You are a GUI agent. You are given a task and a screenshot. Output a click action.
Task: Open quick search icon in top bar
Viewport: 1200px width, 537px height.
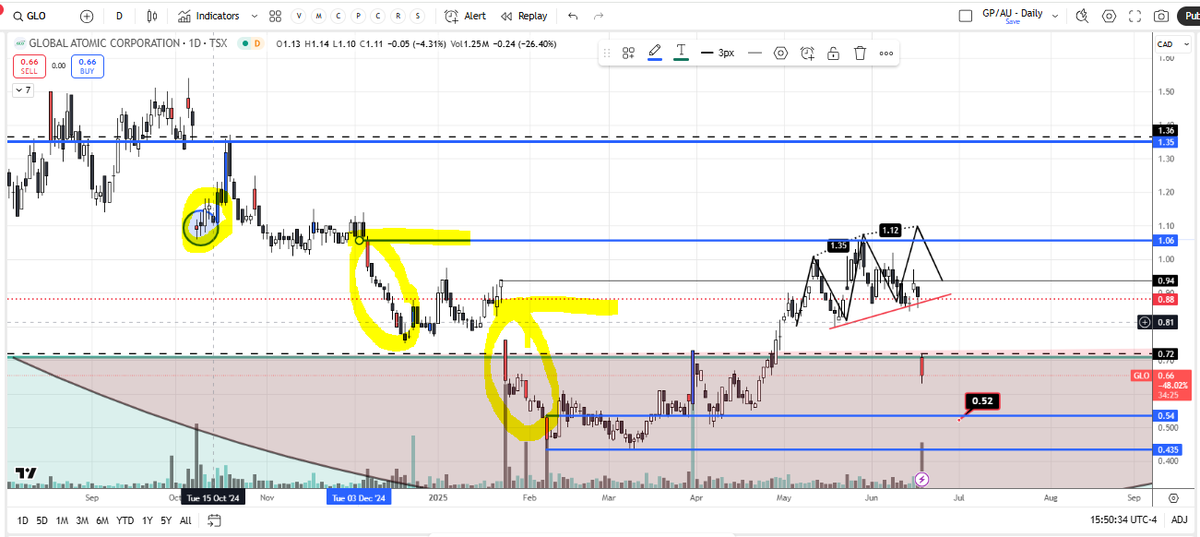1083,16
